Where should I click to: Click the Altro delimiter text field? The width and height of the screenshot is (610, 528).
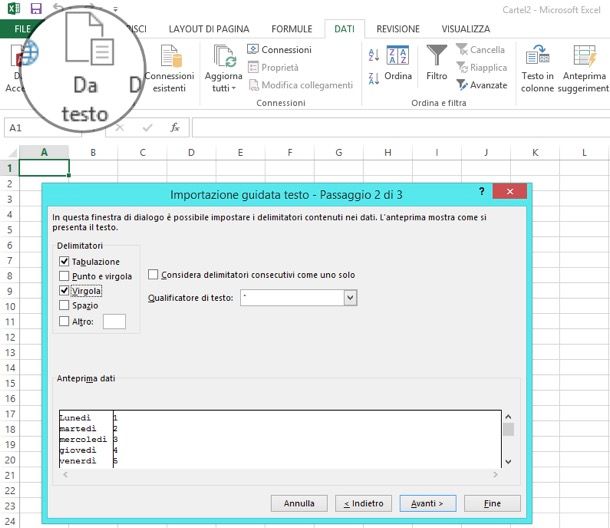click(x=114, y=321)
